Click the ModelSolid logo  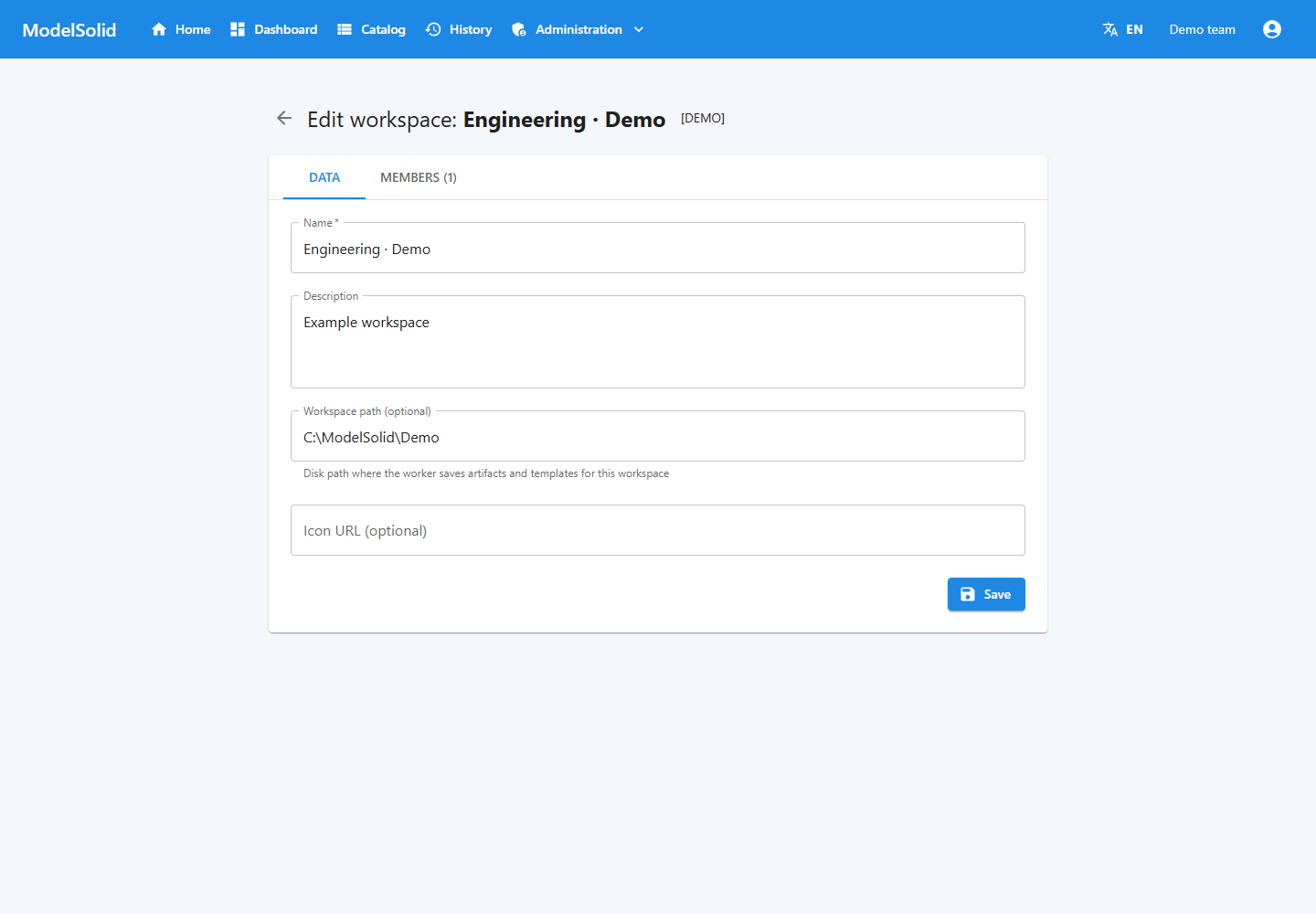[69, 29]
